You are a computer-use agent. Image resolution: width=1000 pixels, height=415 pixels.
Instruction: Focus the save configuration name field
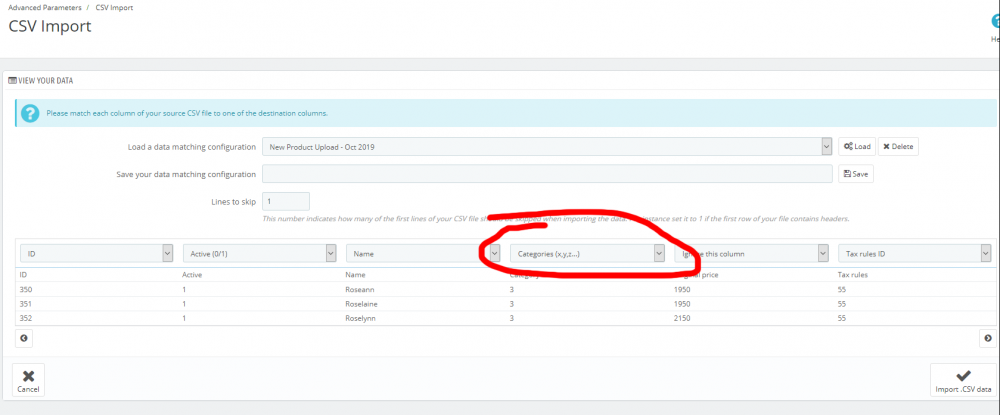[547, 174]
